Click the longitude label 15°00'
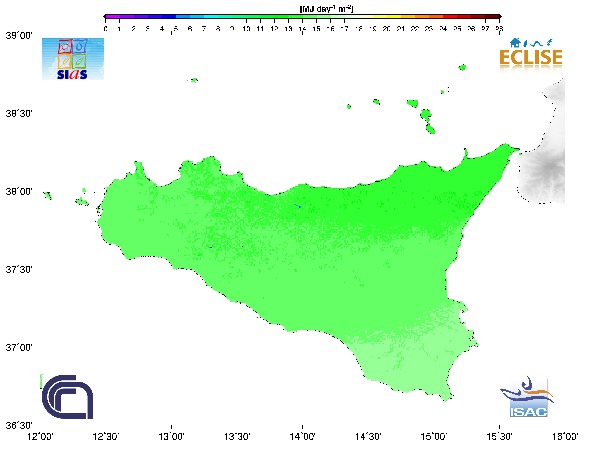600x450 pixels. coord(434,437)
